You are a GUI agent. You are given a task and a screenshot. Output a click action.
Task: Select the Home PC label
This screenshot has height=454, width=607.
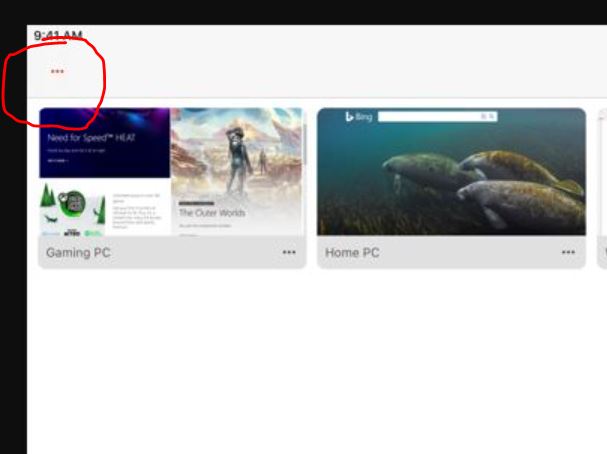(352, 253)
